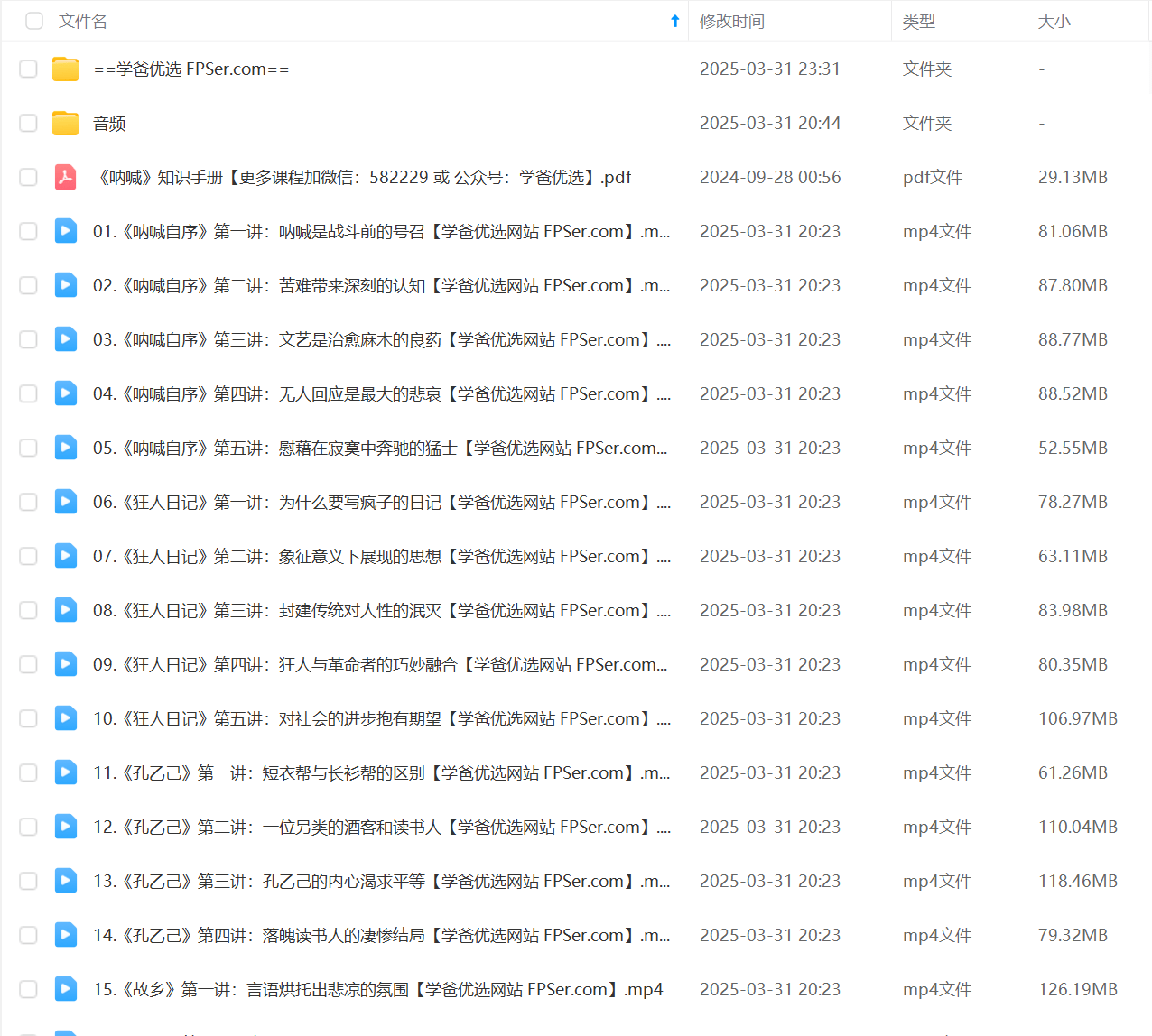Click folder icon for ==学爸优选 FPSer.com==

tap(65, 69)
